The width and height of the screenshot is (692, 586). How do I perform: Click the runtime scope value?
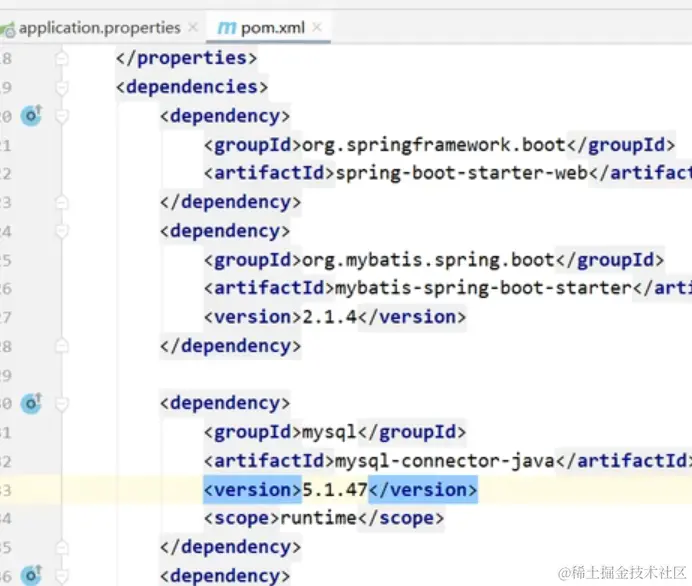coord(319,518)
